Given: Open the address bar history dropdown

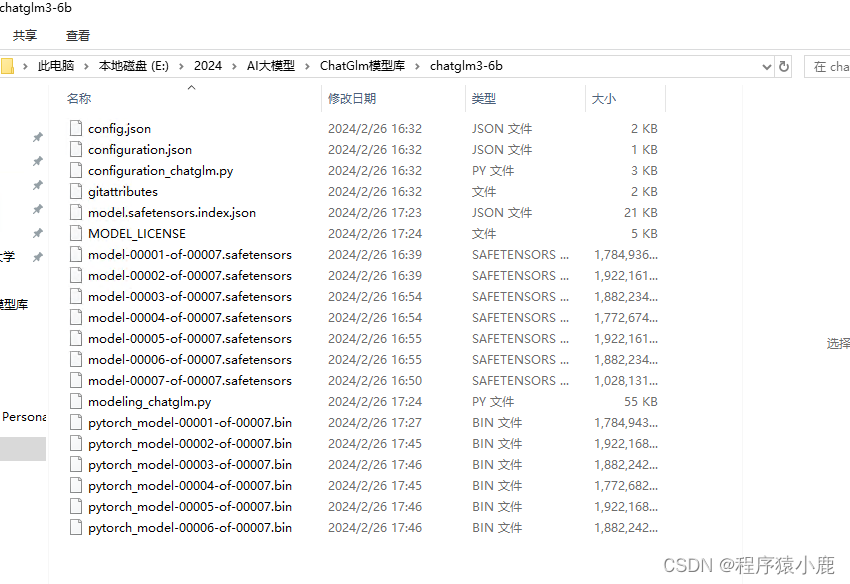Looking at the screenshot, I should (767, 67).
